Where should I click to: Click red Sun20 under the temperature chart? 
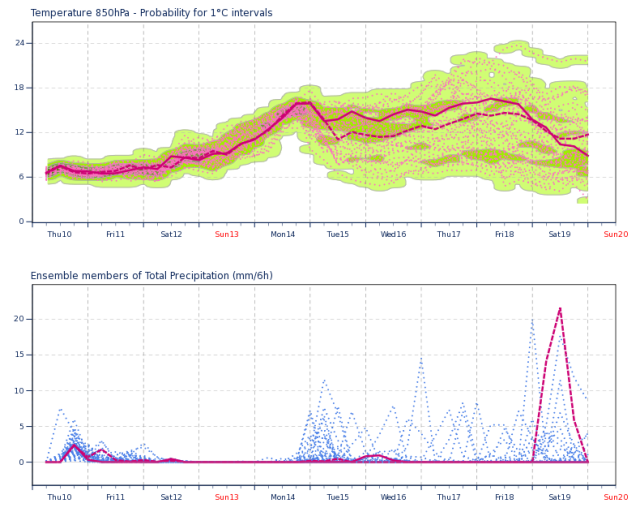(616, 234)
